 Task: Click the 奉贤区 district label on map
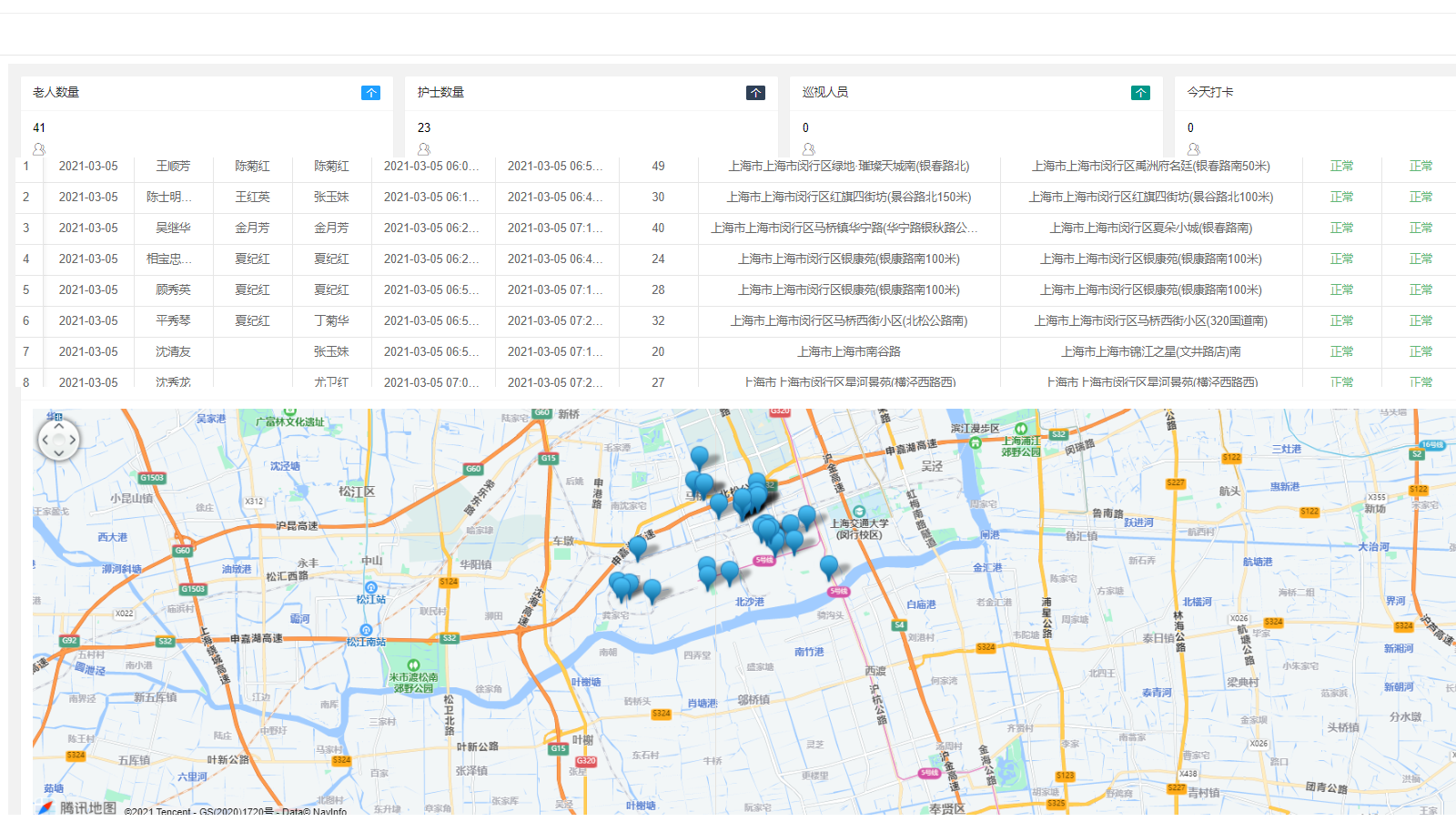(x=947, y=808)
